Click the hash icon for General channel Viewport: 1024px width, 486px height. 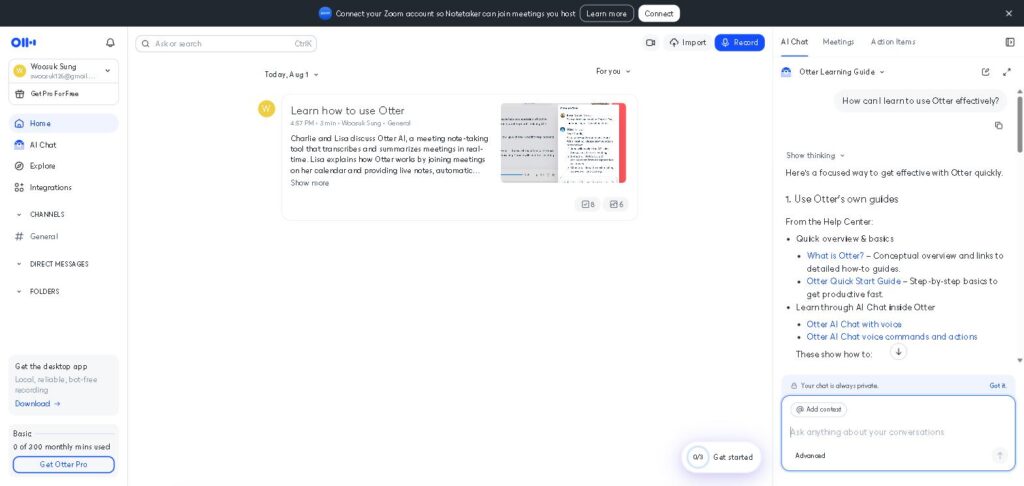19,236
